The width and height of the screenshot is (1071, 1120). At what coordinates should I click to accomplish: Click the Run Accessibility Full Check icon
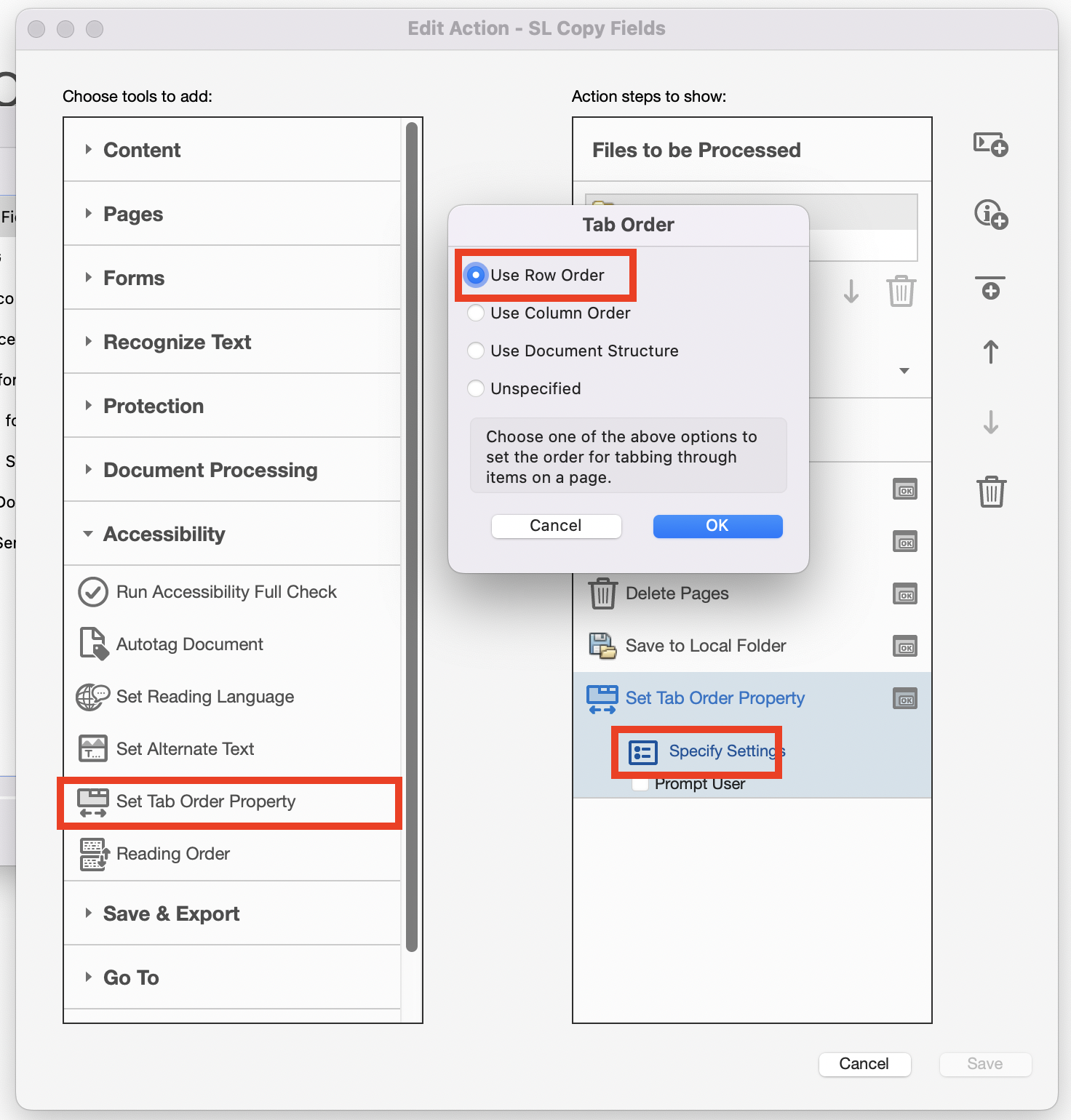click(x=92, y=591)
